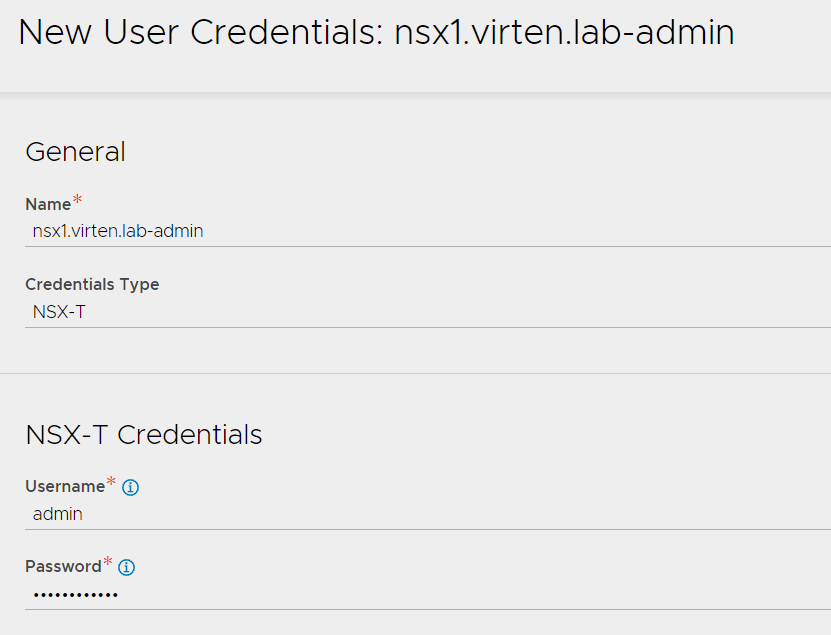Click the red asterisk next to Name
The width and height of the screenshot is (831, 635).
point(77,200)
